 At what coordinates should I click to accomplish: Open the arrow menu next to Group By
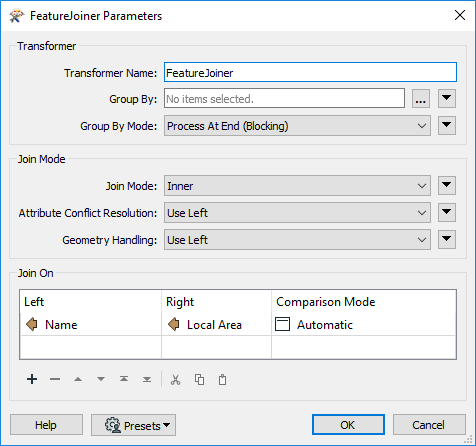[x=447, y=99]
